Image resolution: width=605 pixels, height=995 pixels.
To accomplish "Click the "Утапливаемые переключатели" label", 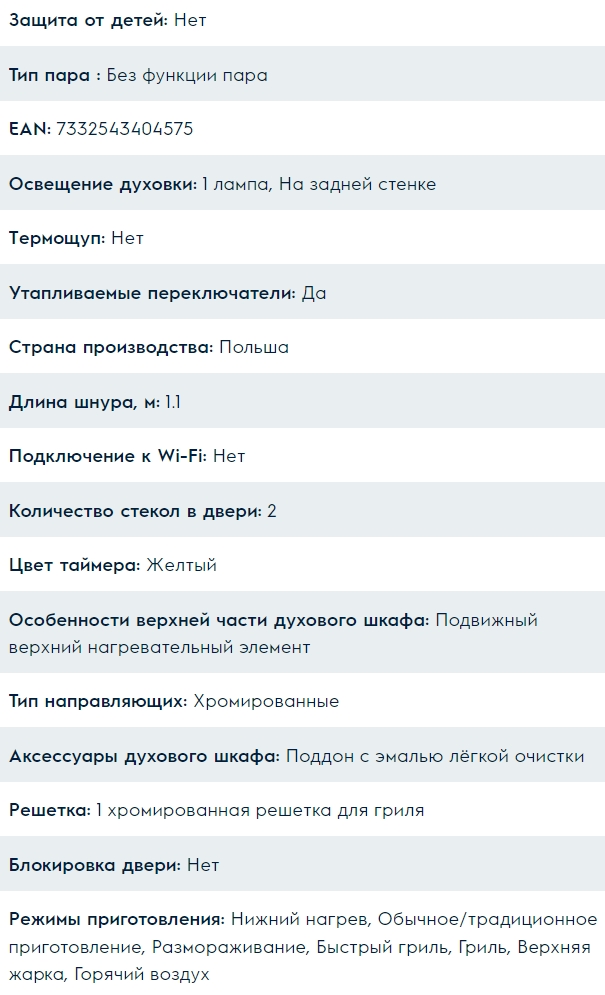I will click(152, 293).
